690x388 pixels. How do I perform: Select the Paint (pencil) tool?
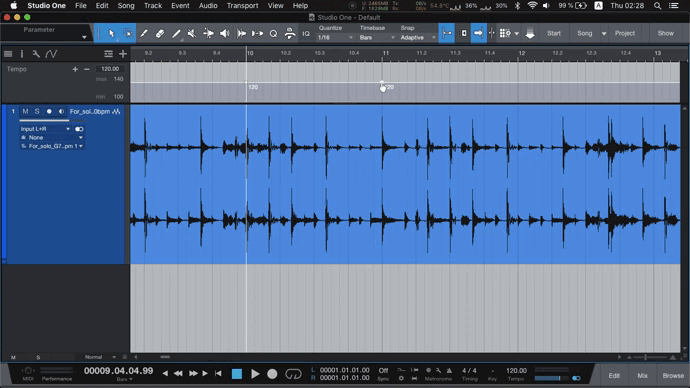coord(144,33)
